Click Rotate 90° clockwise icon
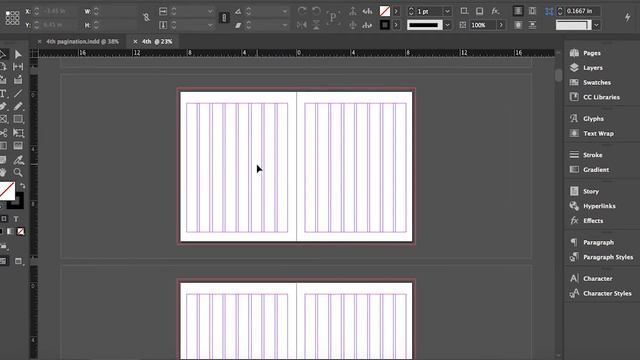The width and height of the screenshot is (640, 360). click(302, 11)
